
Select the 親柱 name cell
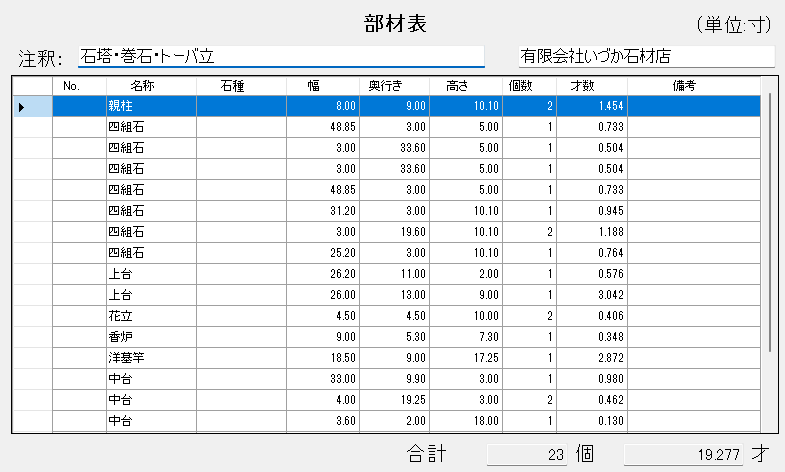pyautogui.click(x=151, y=106)
